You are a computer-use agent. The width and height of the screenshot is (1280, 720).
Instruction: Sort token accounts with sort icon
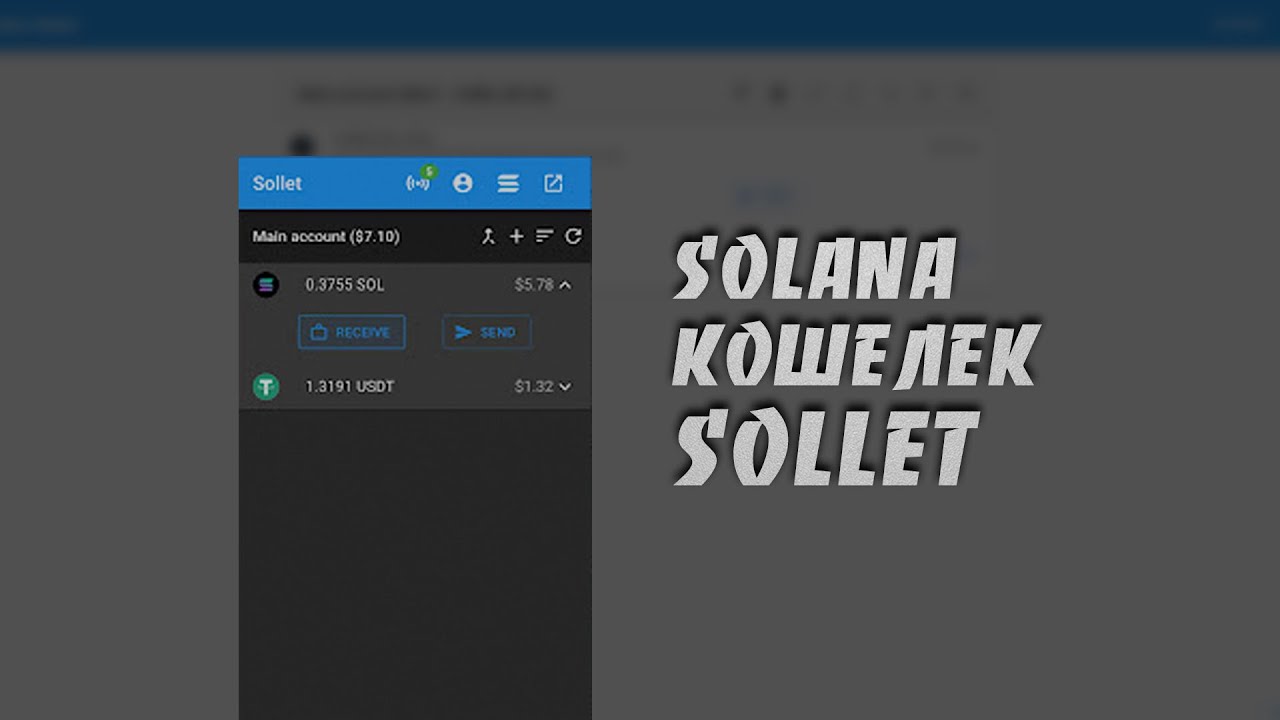click(544, 237)
